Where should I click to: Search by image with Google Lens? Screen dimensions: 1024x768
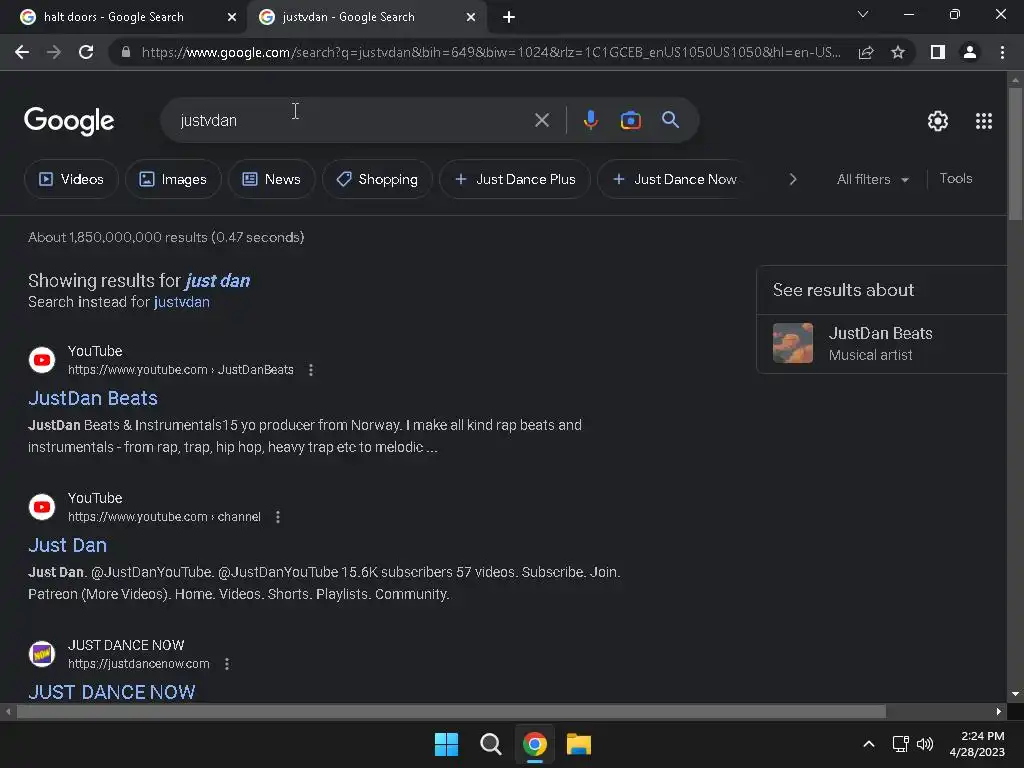click(x=630, y=120)
